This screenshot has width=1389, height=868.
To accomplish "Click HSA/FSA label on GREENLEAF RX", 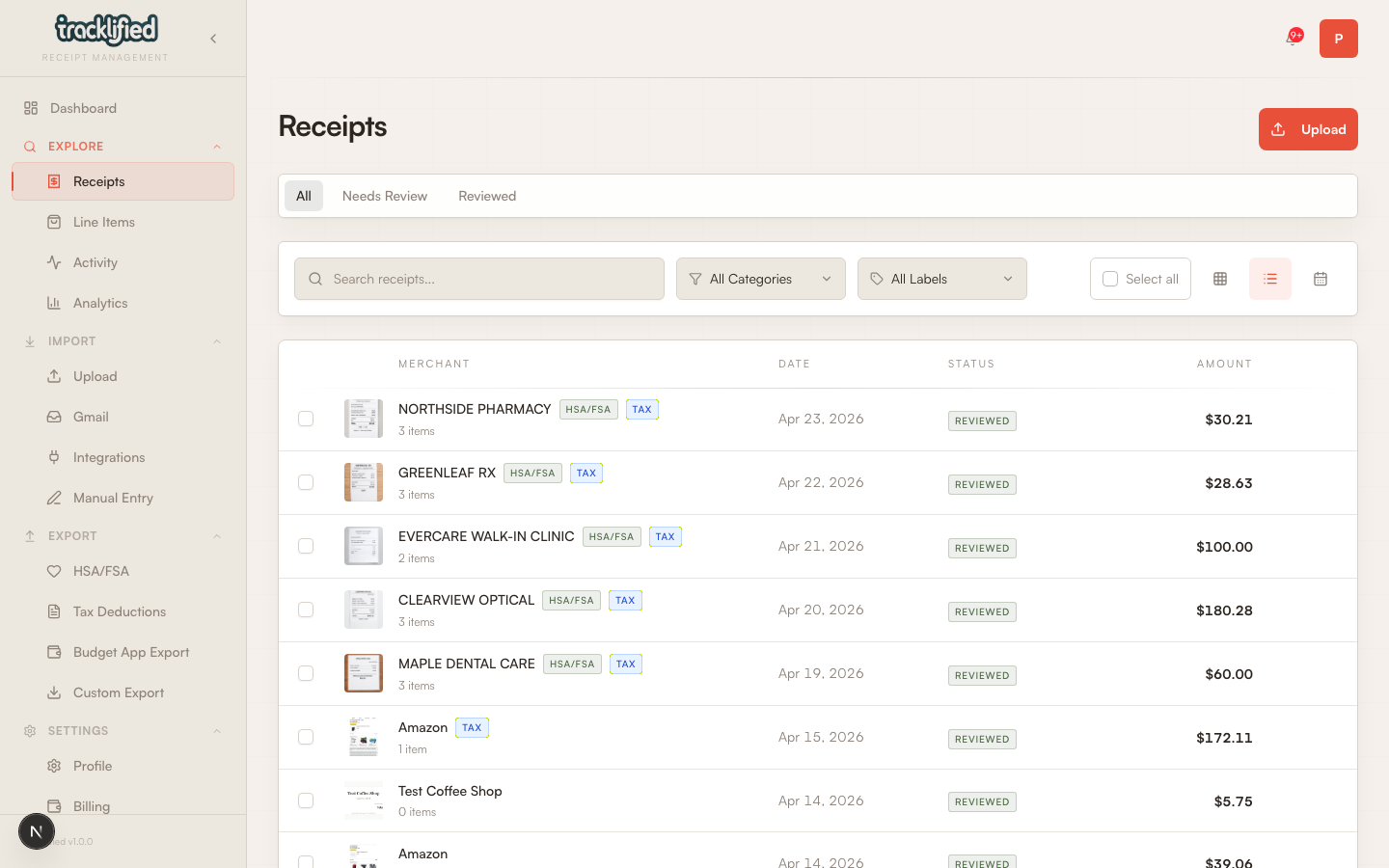I will [x=532, y=473].
